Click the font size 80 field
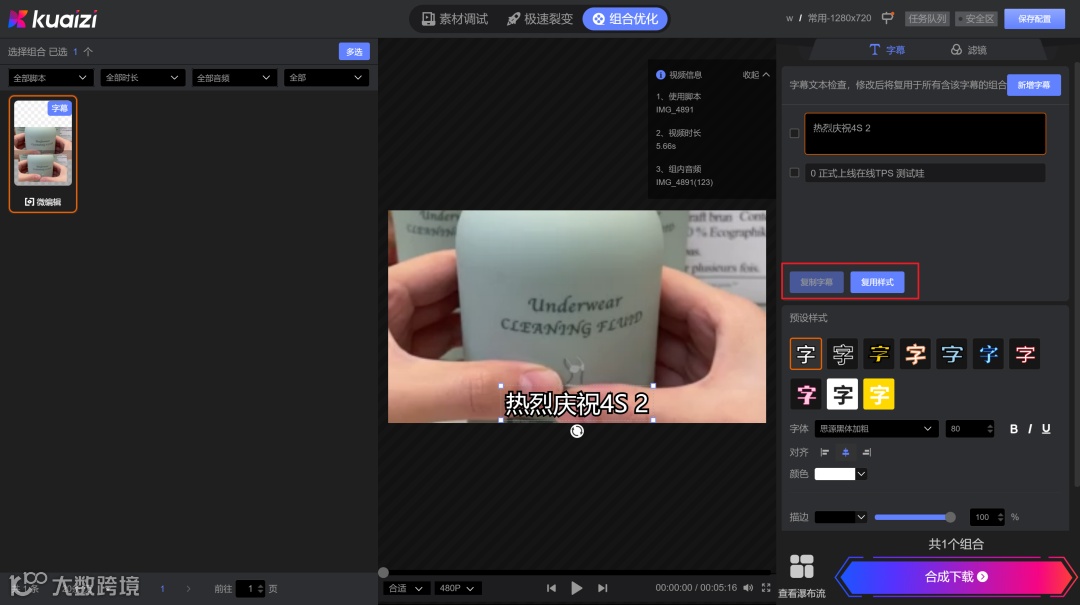This screenshot has width=1080, height=605. tap(969, 429)
